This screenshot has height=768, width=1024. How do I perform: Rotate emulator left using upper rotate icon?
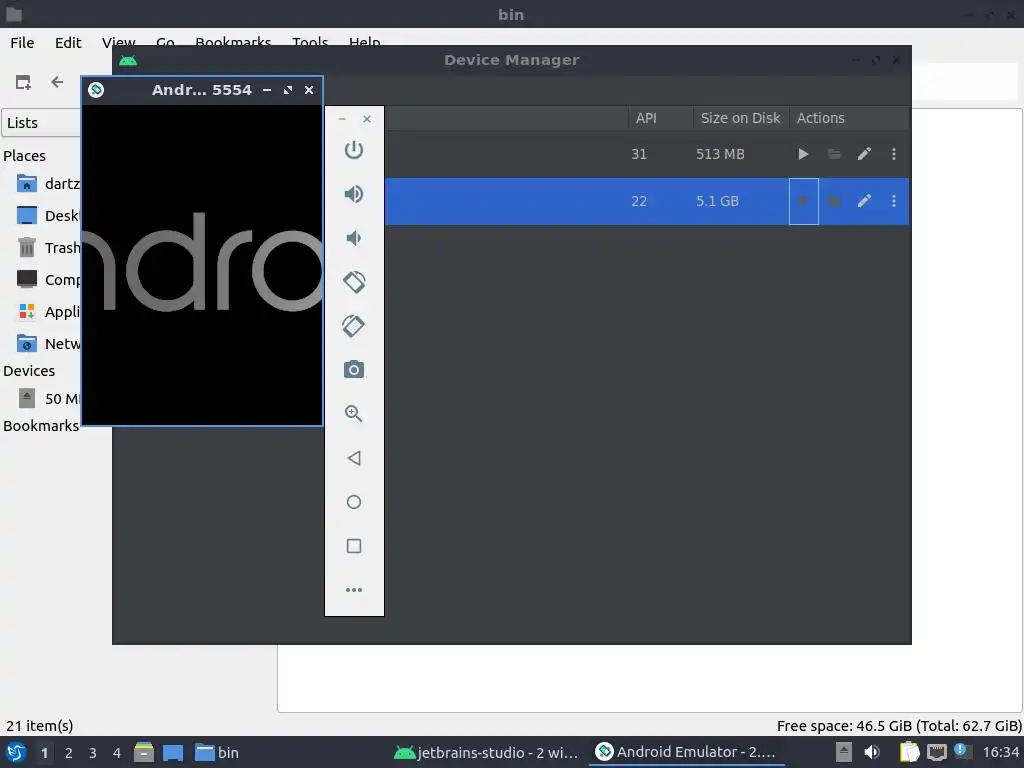tap(353, 282)
